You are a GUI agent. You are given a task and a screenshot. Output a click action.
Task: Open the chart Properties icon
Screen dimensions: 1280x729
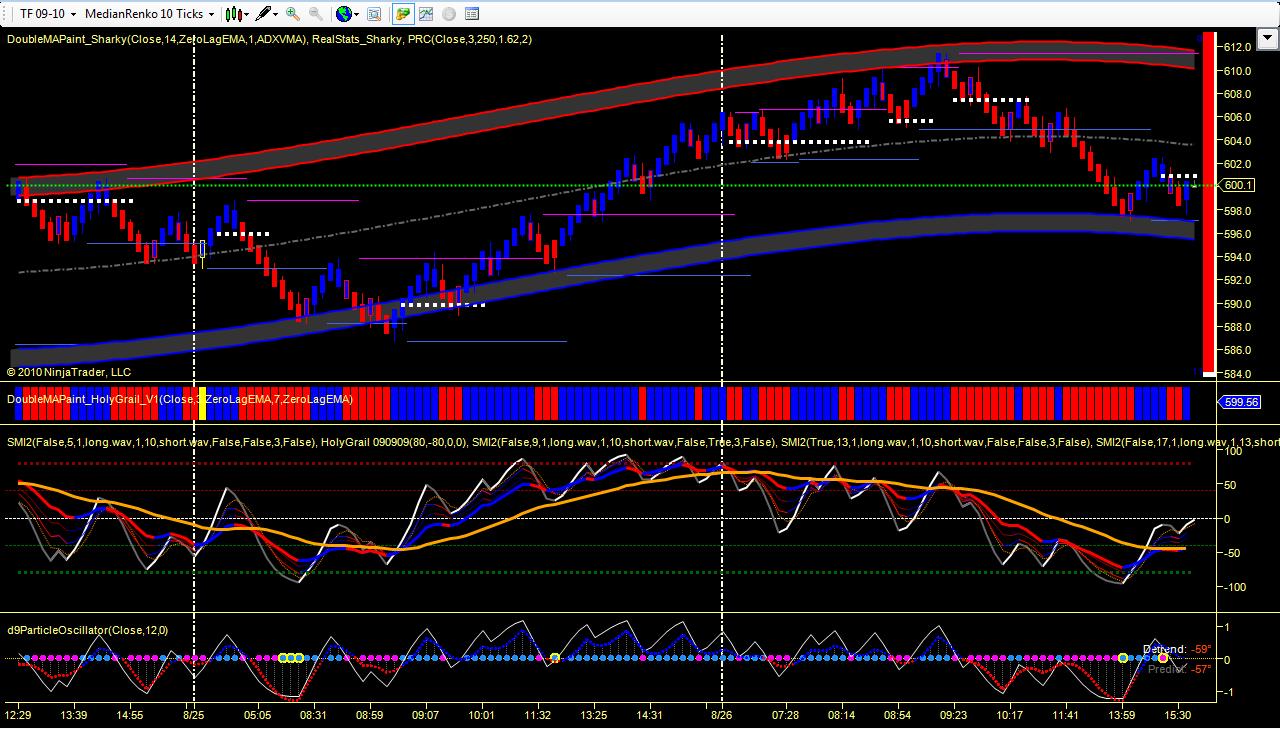472,14
